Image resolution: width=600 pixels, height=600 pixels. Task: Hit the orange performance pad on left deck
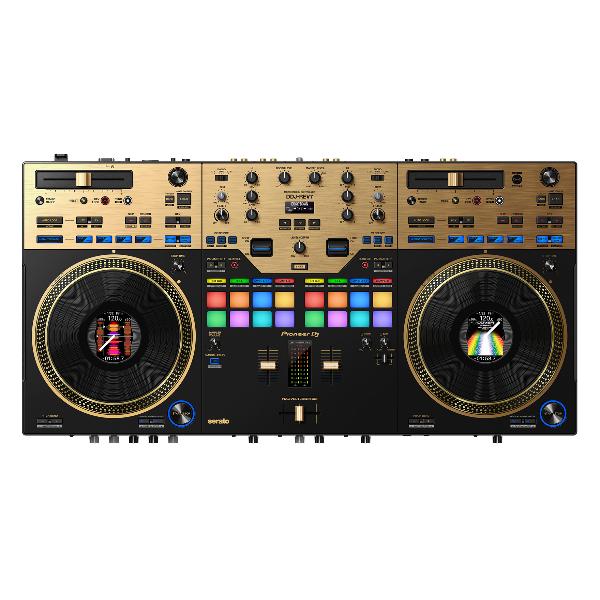tap(240, 300)
